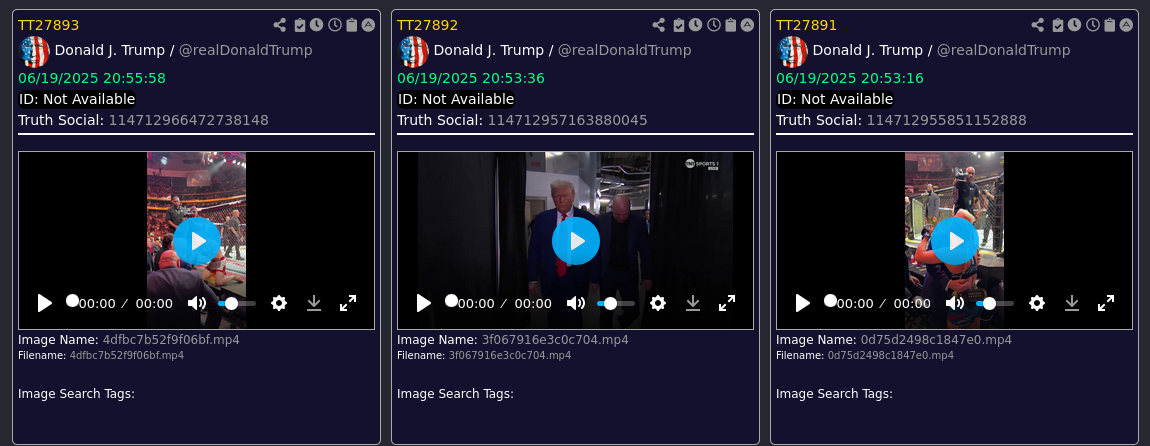Collapse card TT27893 with circle arrow
This screenshot has width=1150, height=446.
[x=368, y=25]
